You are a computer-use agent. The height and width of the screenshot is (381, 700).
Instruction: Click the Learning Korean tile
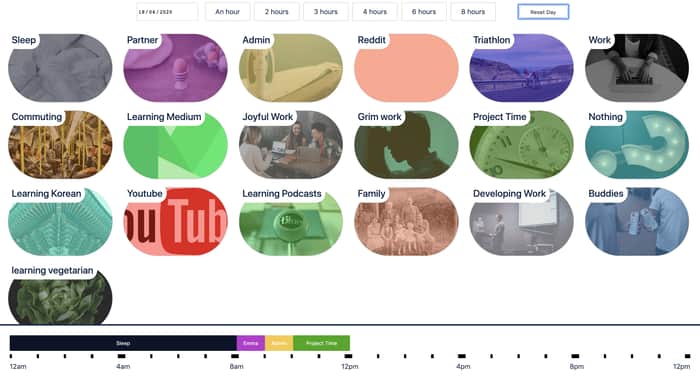60,222
